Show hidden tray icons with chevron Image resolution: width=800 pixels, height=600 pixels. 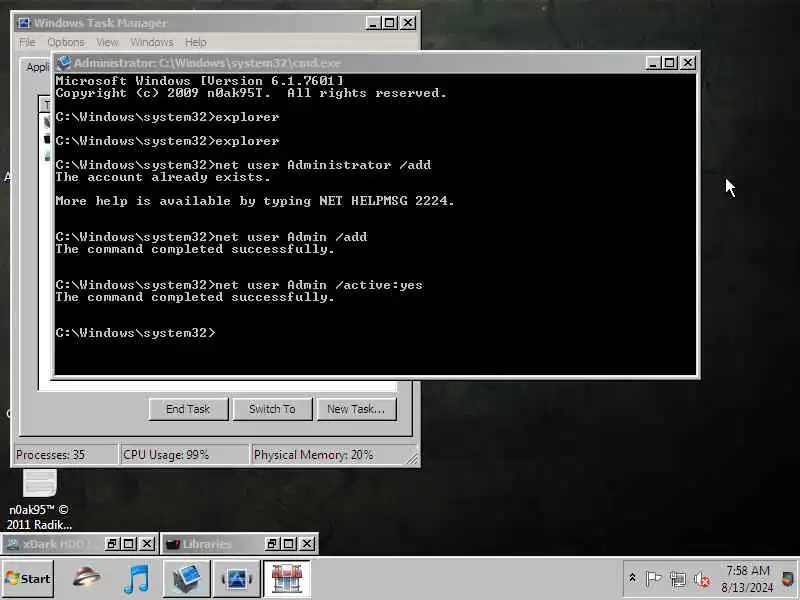coord(632,579)
